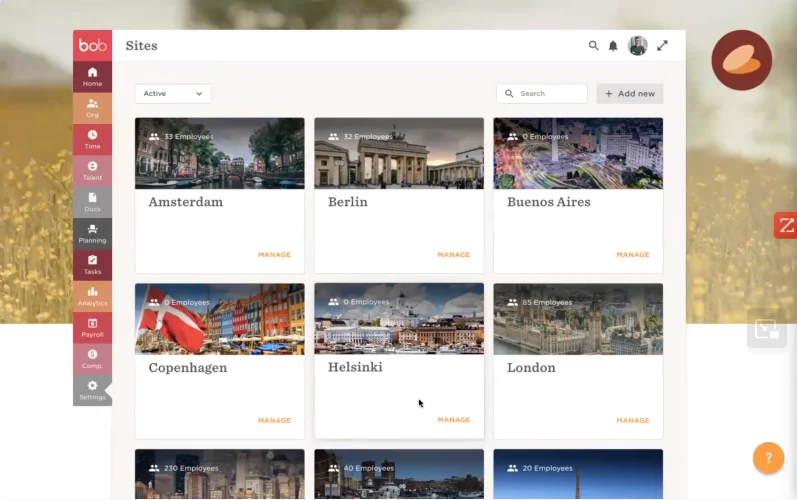Click the Add new button
The width and height of the screenshot is (797, 500).
click(x=630, y=93)
